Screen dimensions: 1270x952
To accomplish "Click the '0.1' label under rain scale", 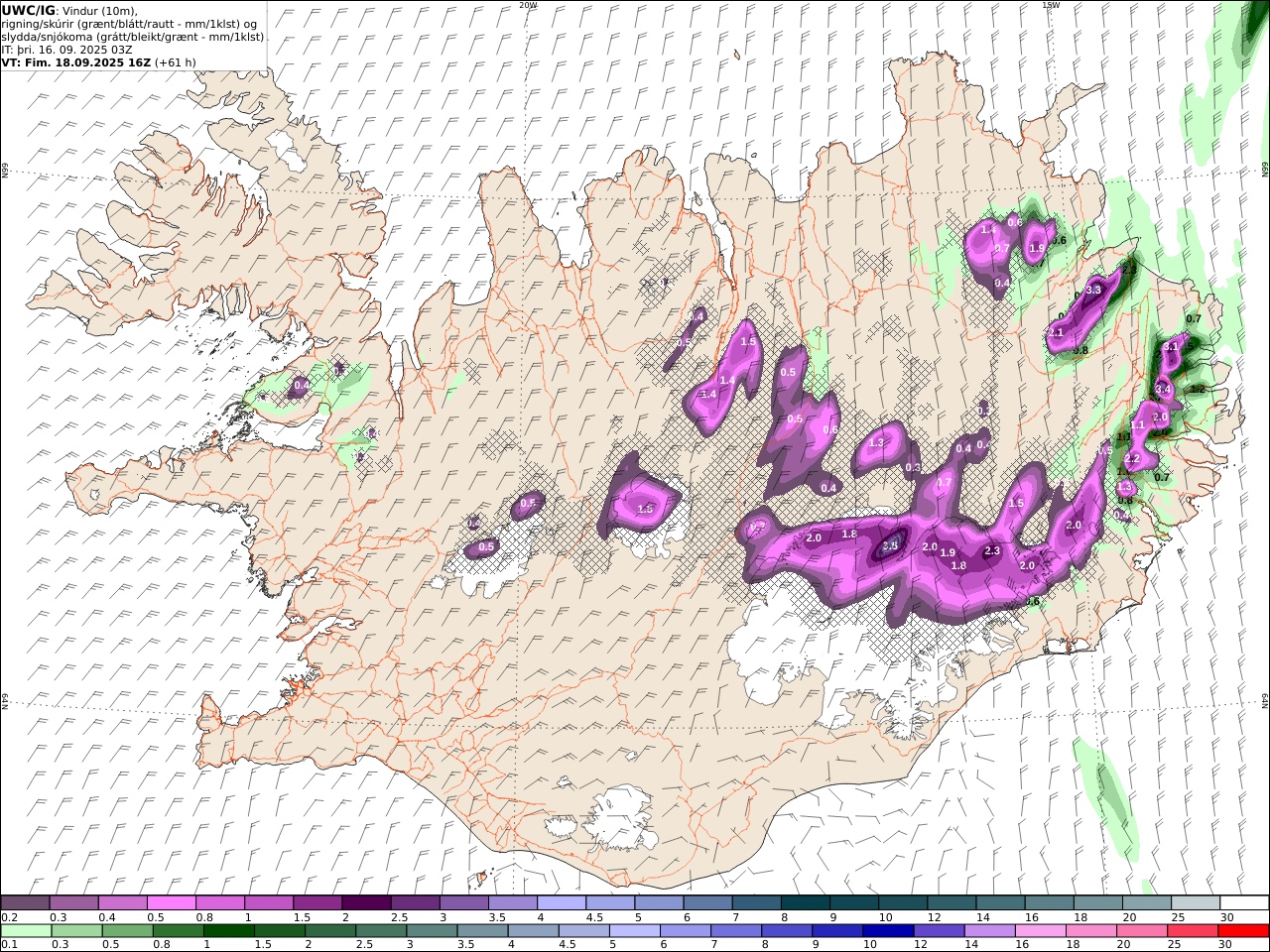I will (x=8, y=945).
